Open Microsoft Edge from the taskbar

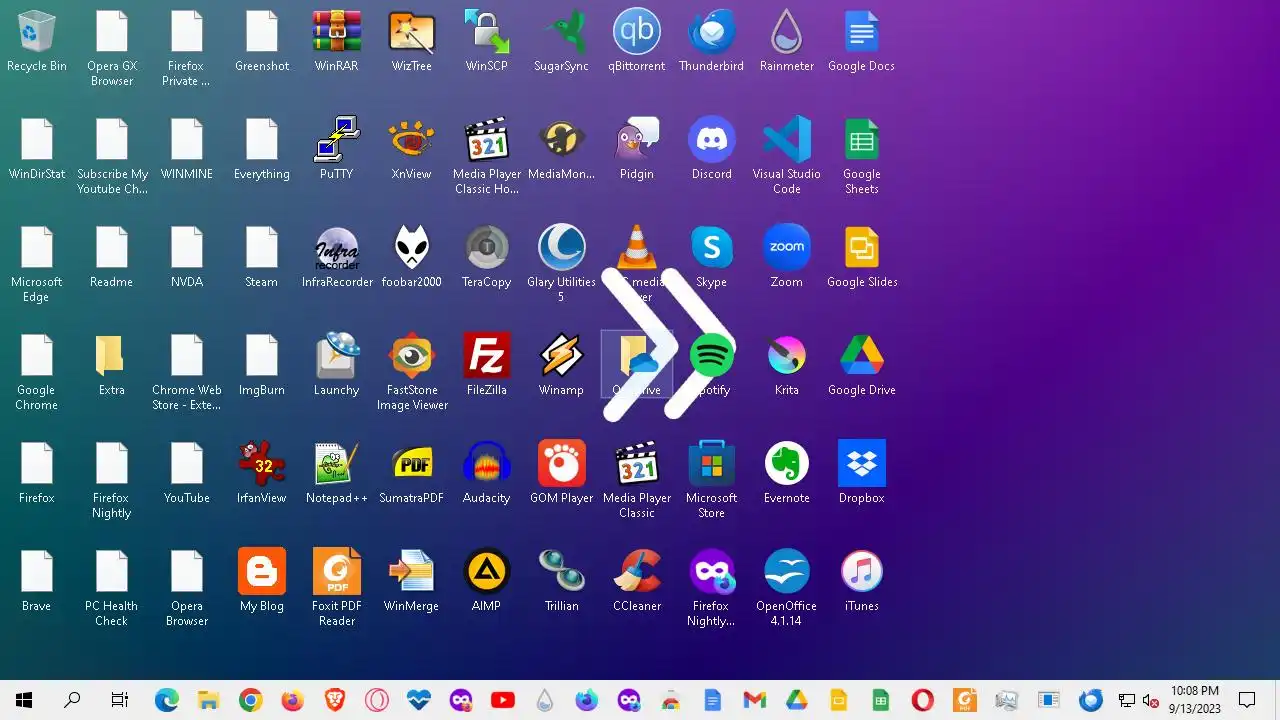(166, 700)
